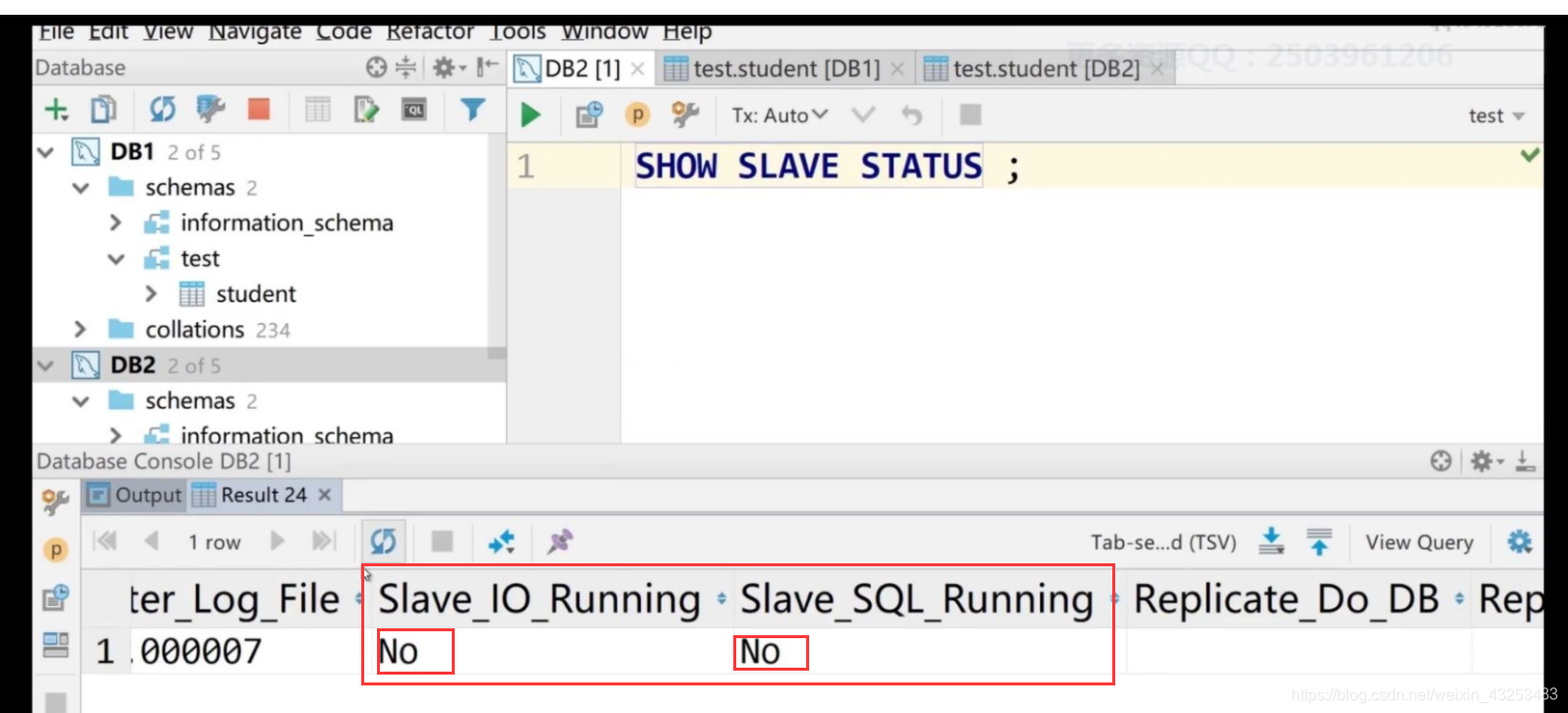The width and height of the screenshot is (1568, 713).
Task: Open the Window menu
Action: coord(604,32)
